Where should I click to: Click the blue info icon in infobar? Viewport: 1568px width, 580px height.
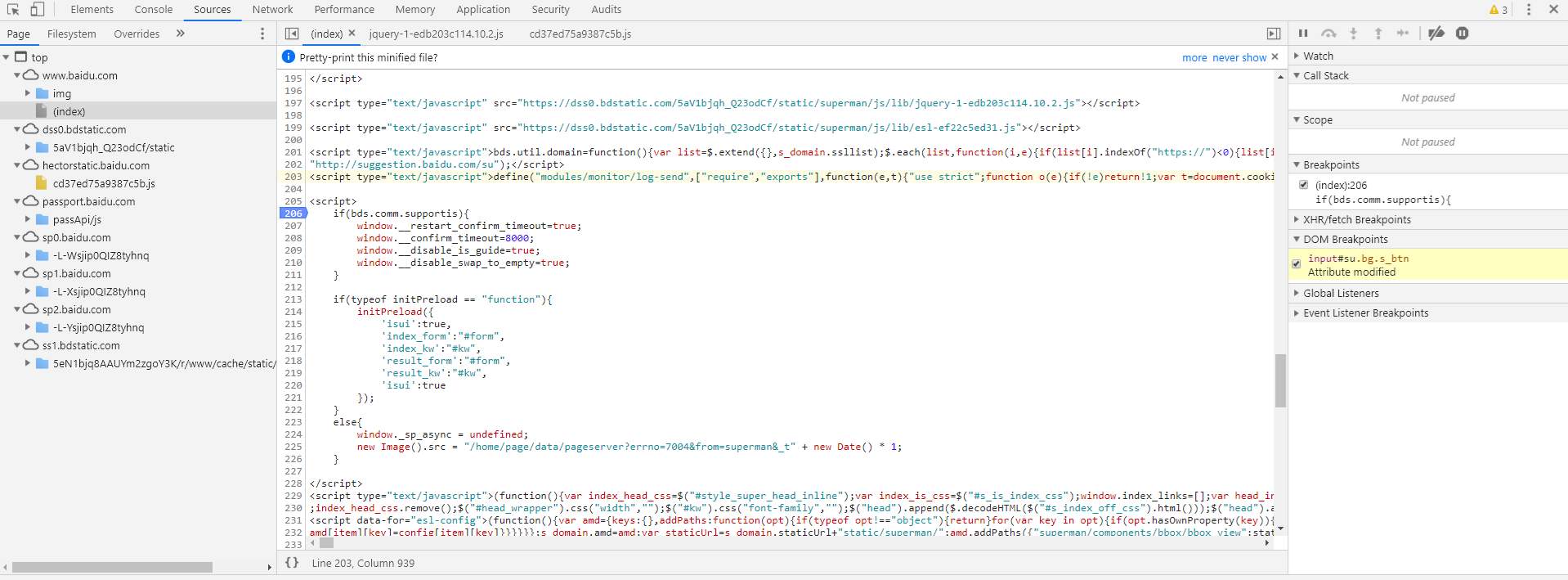tap(288, 57)
